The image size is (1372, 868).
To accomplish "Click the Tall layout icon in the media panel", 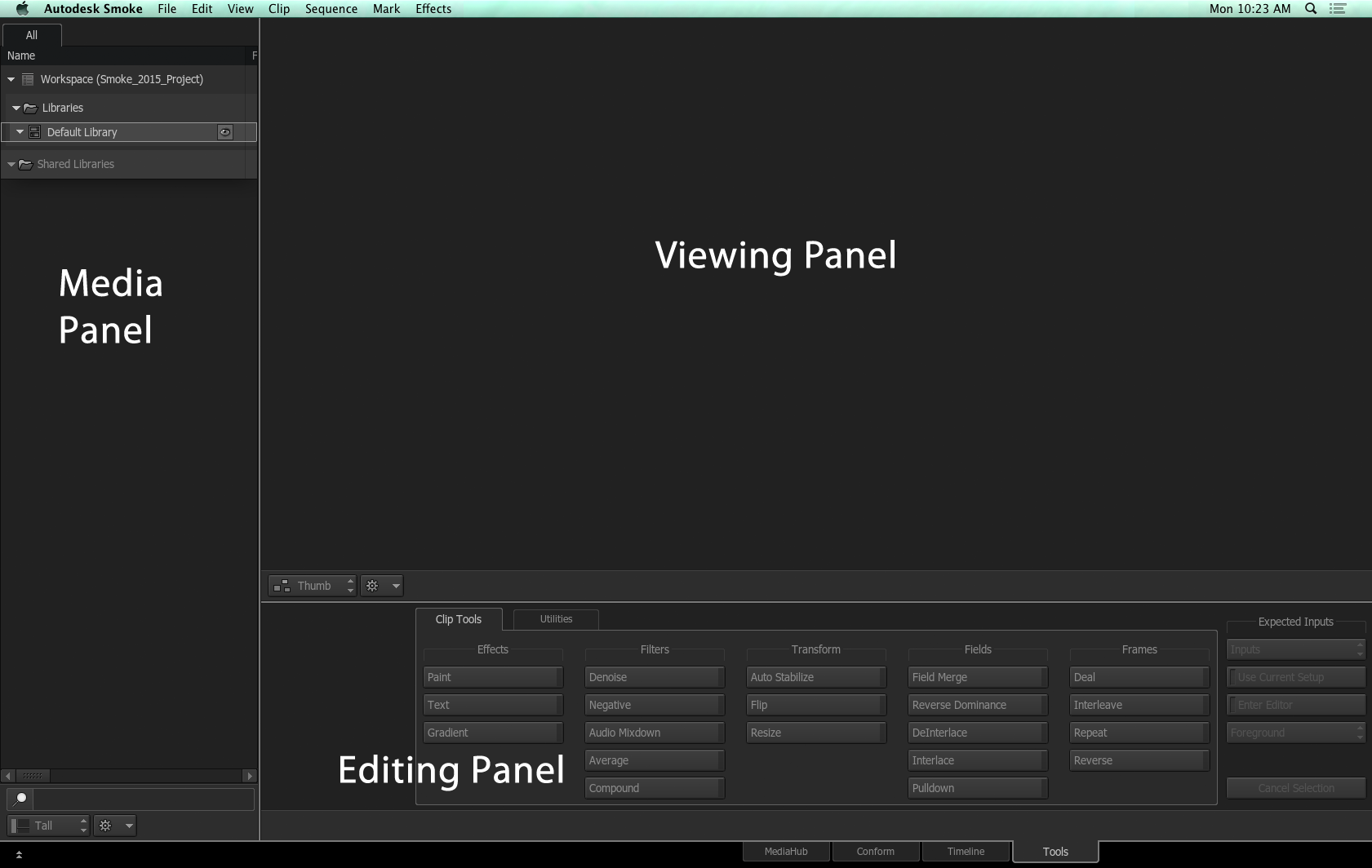I will 20,826.
